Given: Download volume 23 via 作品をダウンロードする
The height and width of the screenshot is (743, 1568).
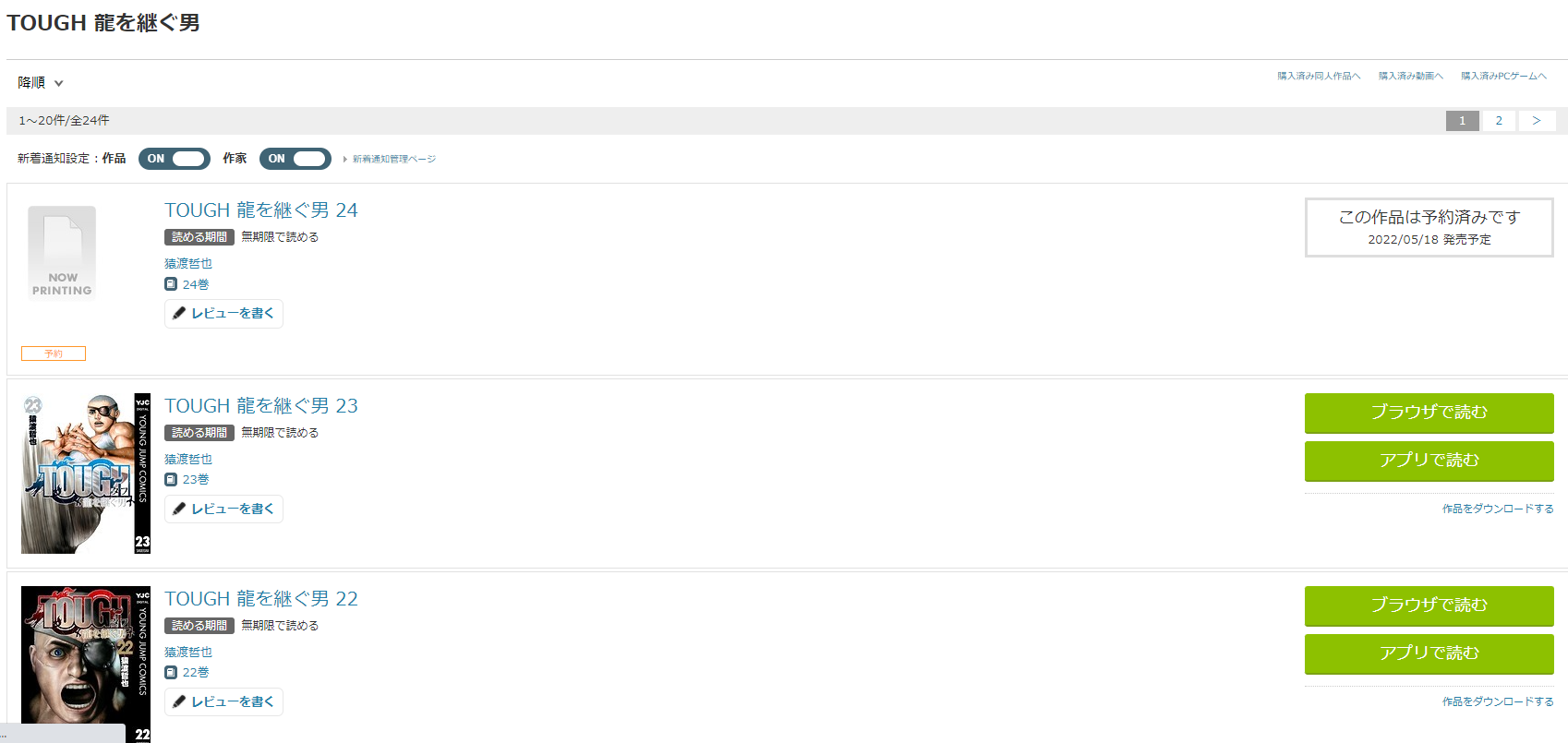Looking at the screenshot, I should click(x=1498, y=509).
